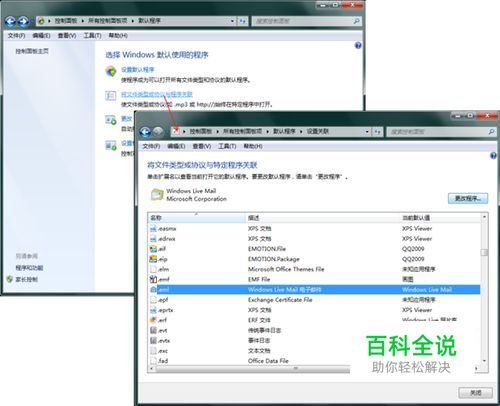
Task: Click icon of .eip row
Action: pyautogui.click(x=153, y=259)
